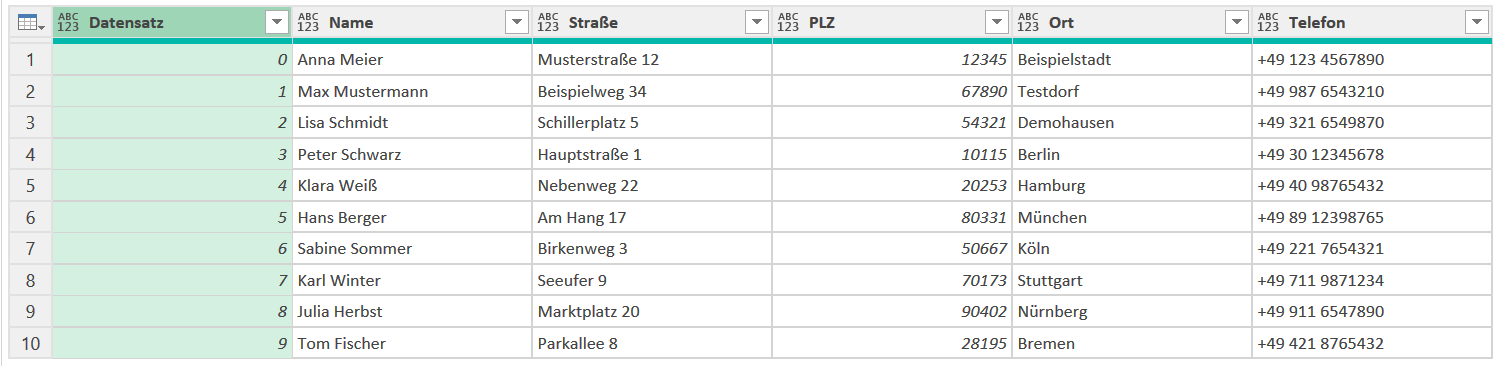Open the table menu icon in top-left corner
The image size is (1500, 366).
coord(29,22)
